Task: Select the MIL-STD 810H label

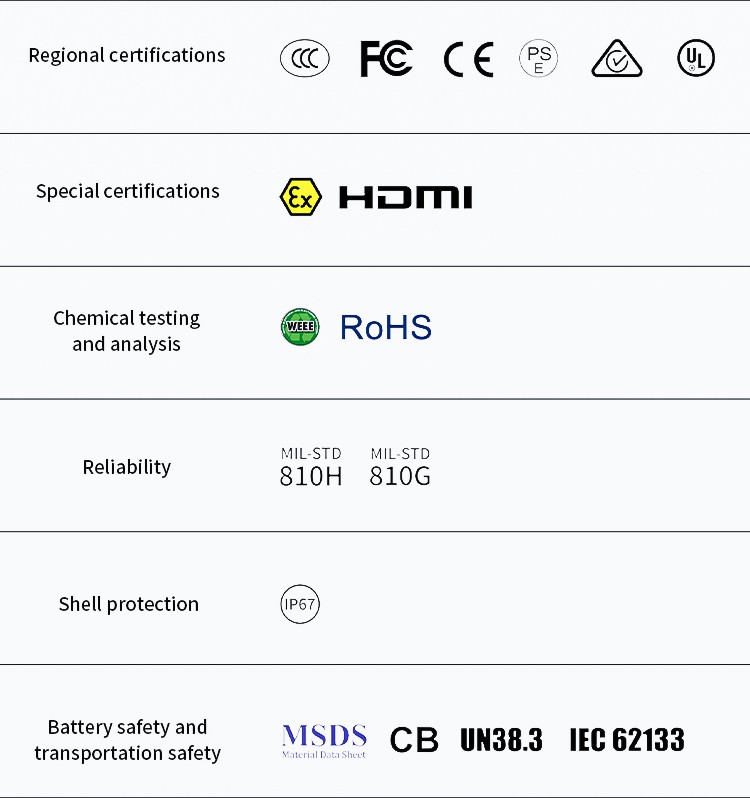Action: [311, 467]
